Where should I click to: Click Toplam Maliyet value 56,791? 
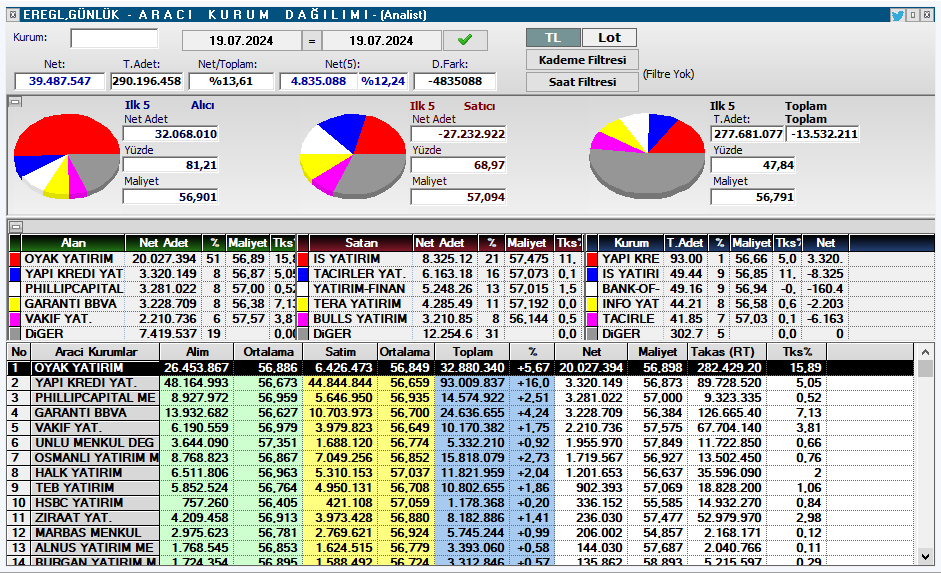pos(753,197)
